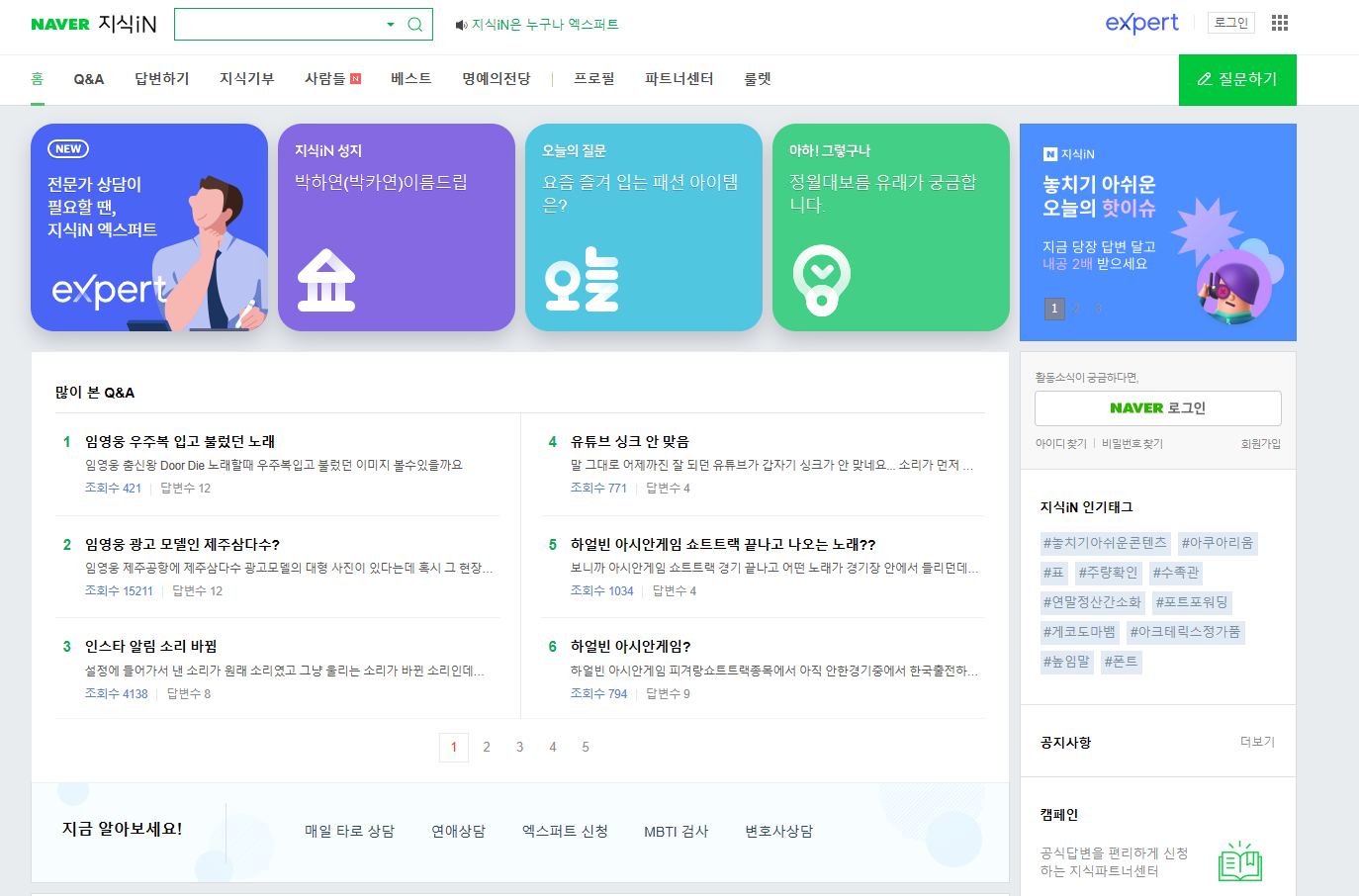Image resolution: width=1359 pixels, height=896 pixels.
Task: Click the building icon on 지식iN 성지 card
Action: pos(326,281)
